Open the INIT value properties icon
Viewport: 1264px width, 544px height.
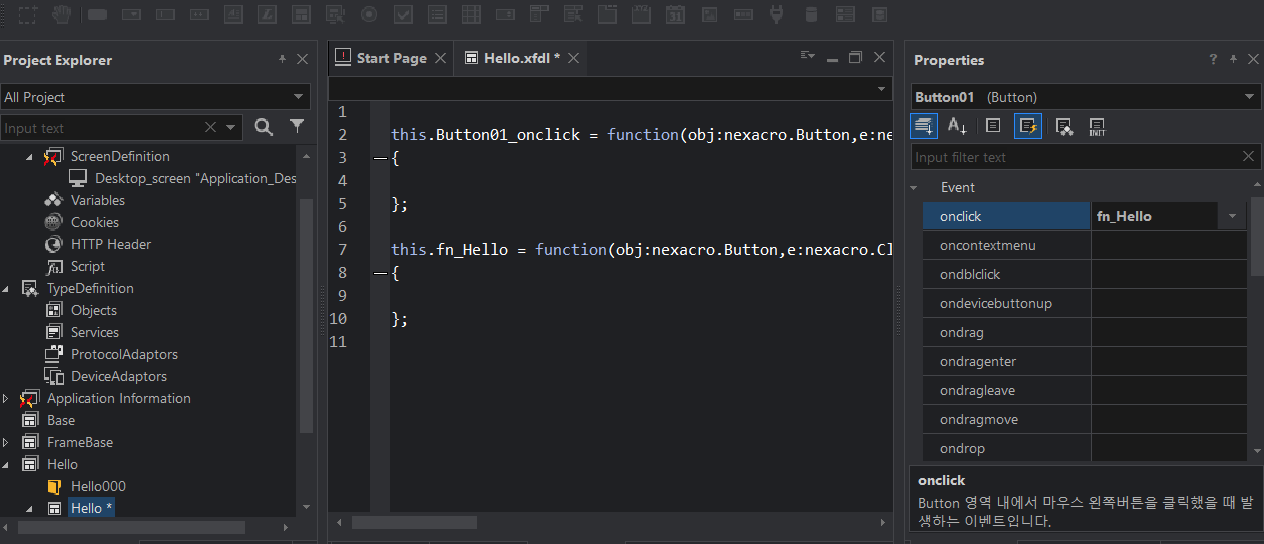click(x=1097, y=126)
